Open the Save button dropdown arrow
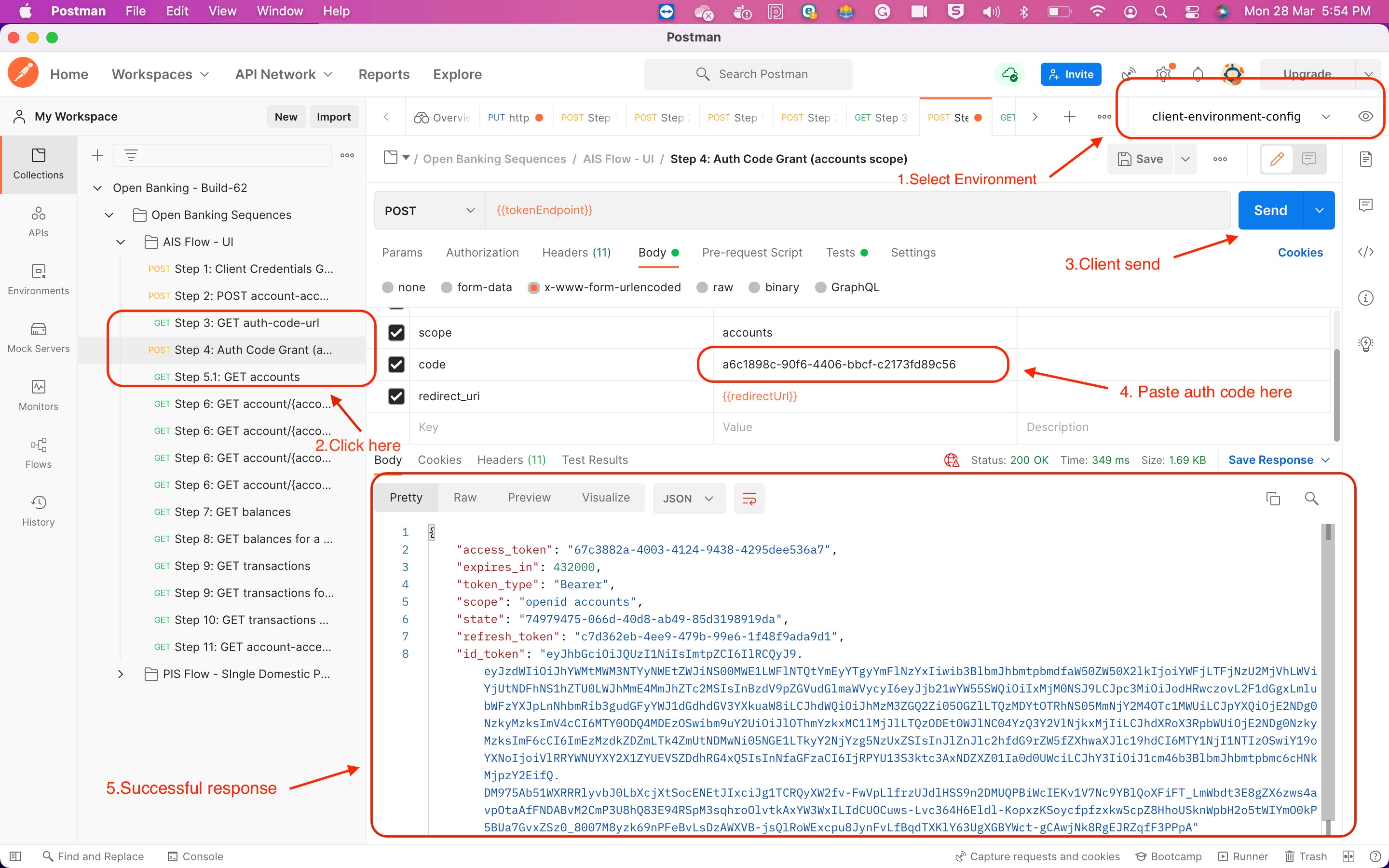The image size is (1389, 868). [1185, 159]
